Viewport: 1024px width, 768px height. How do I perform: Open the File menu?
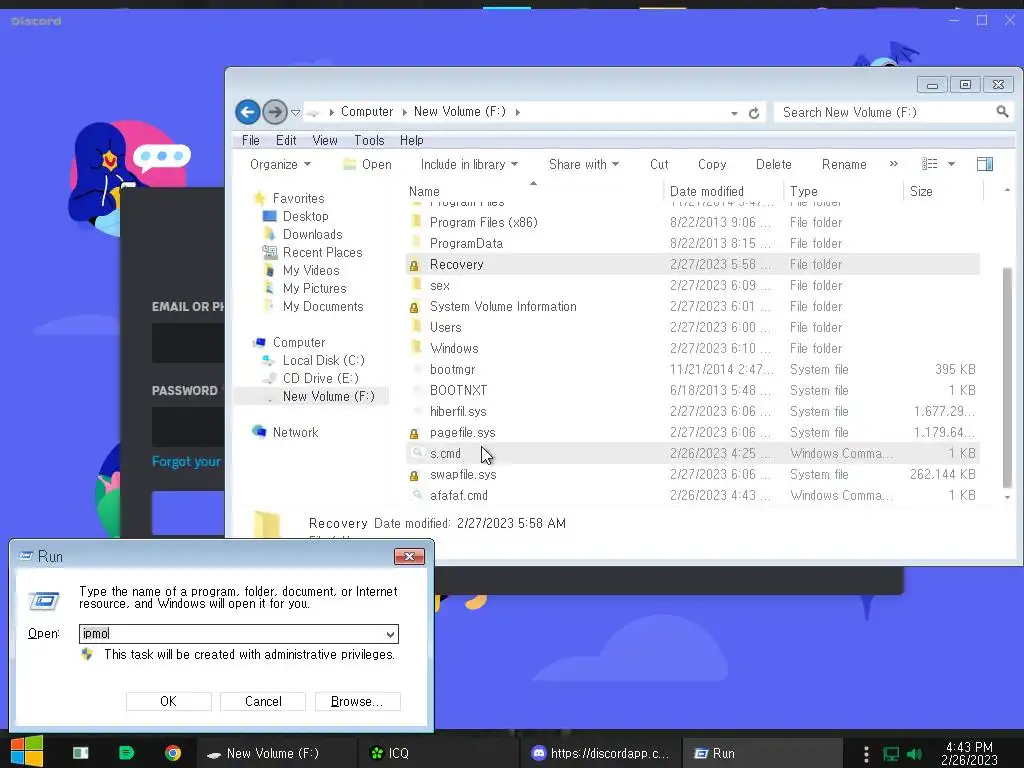[251, 140]
